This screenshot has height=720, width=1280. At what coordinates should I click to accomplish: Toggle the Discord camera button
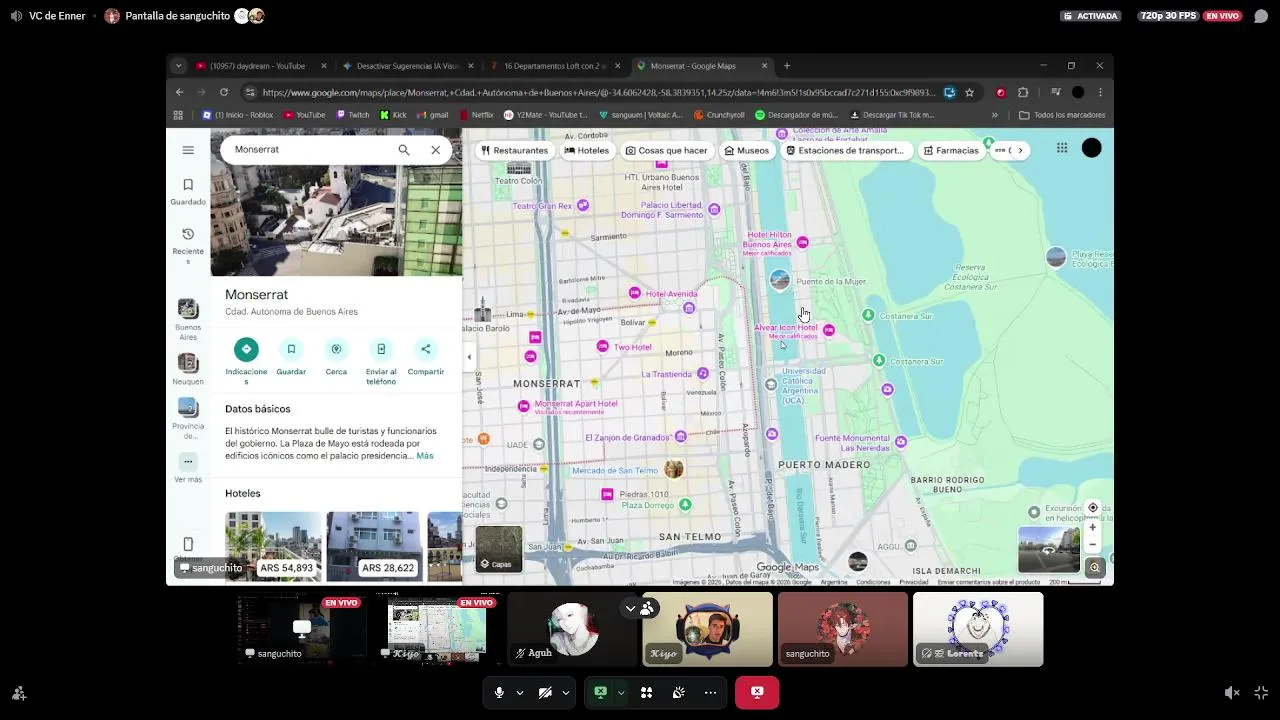coord(545,692)
